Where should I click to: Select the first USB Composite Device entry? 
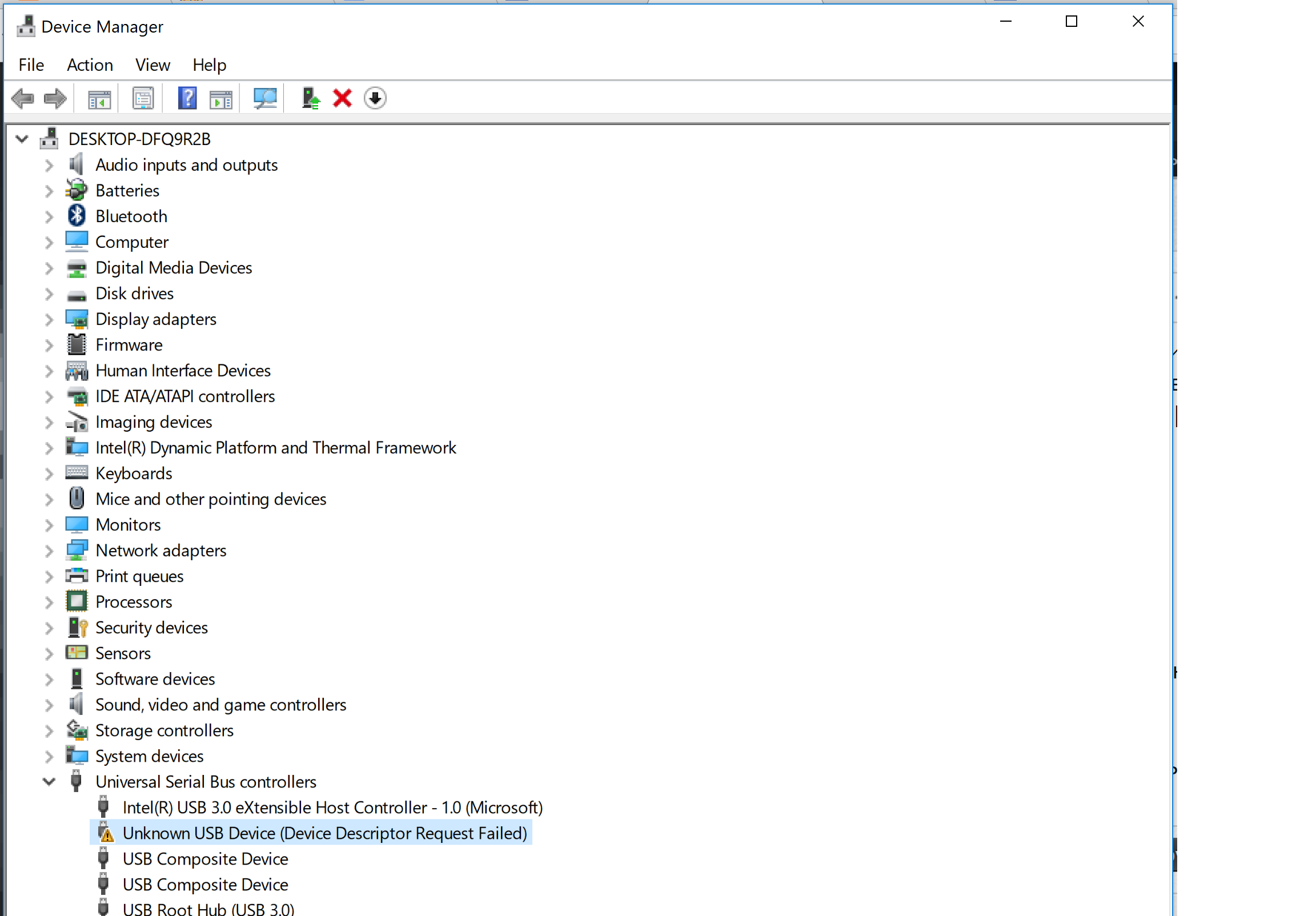205,859
